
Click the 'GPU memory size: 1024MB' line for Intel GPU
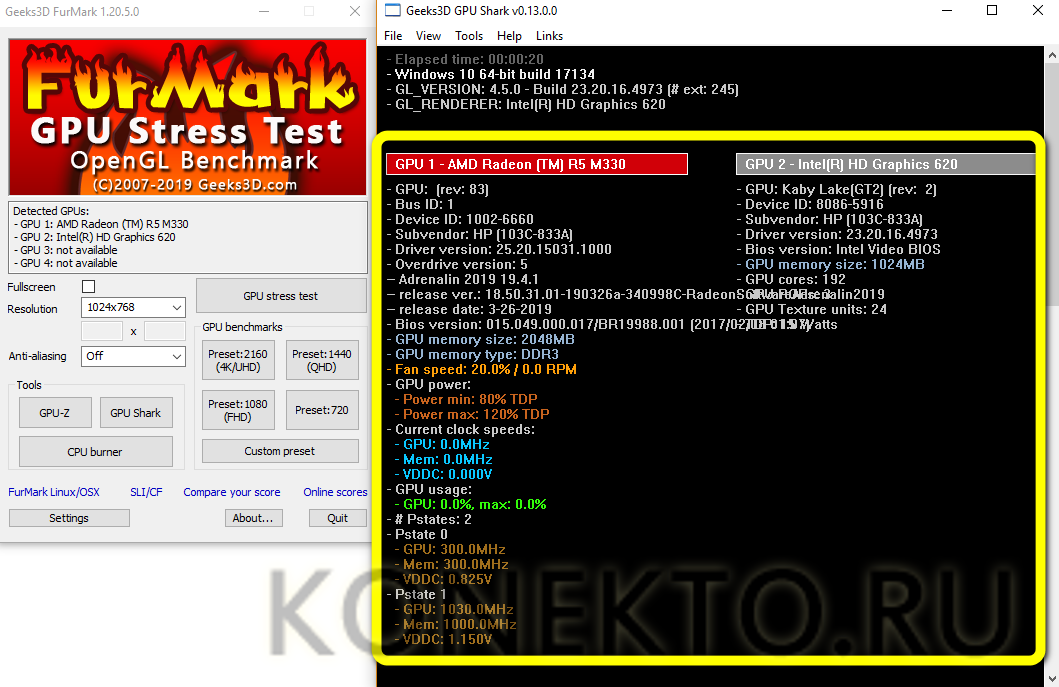pos(831,264)
